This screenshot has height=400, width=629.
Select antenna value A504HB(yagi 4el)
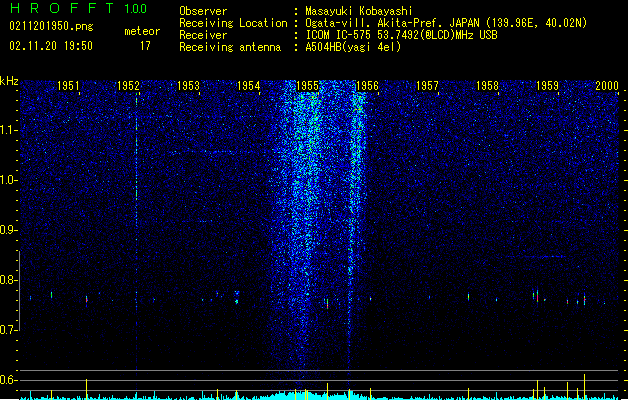pos(353,47)
